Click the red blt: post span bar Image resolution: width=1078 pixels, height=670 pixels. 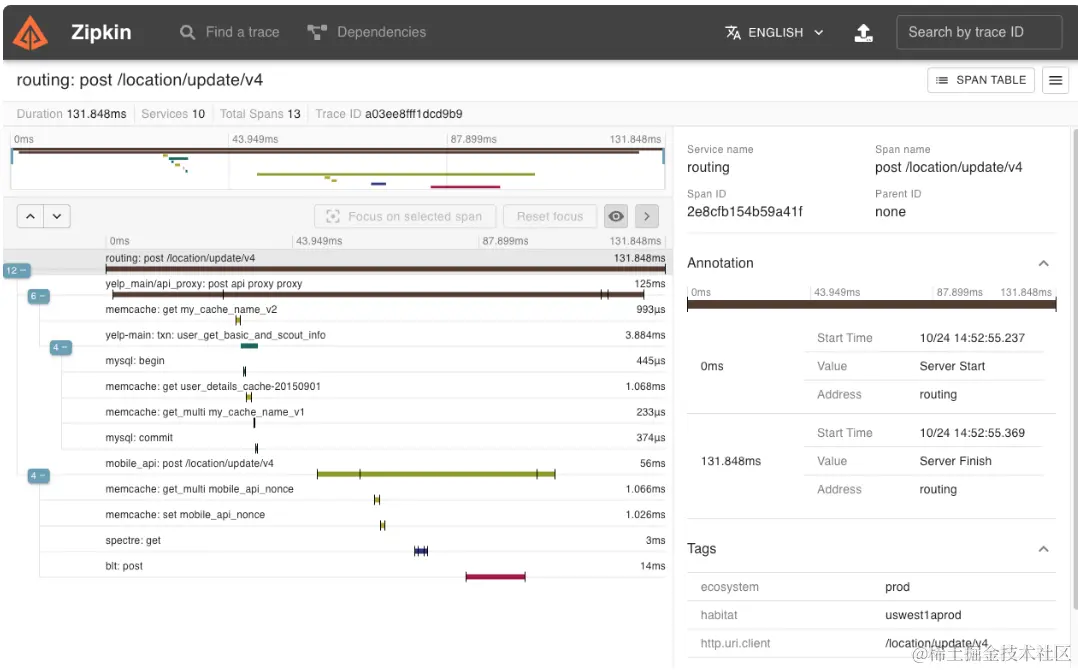[496, 577]
